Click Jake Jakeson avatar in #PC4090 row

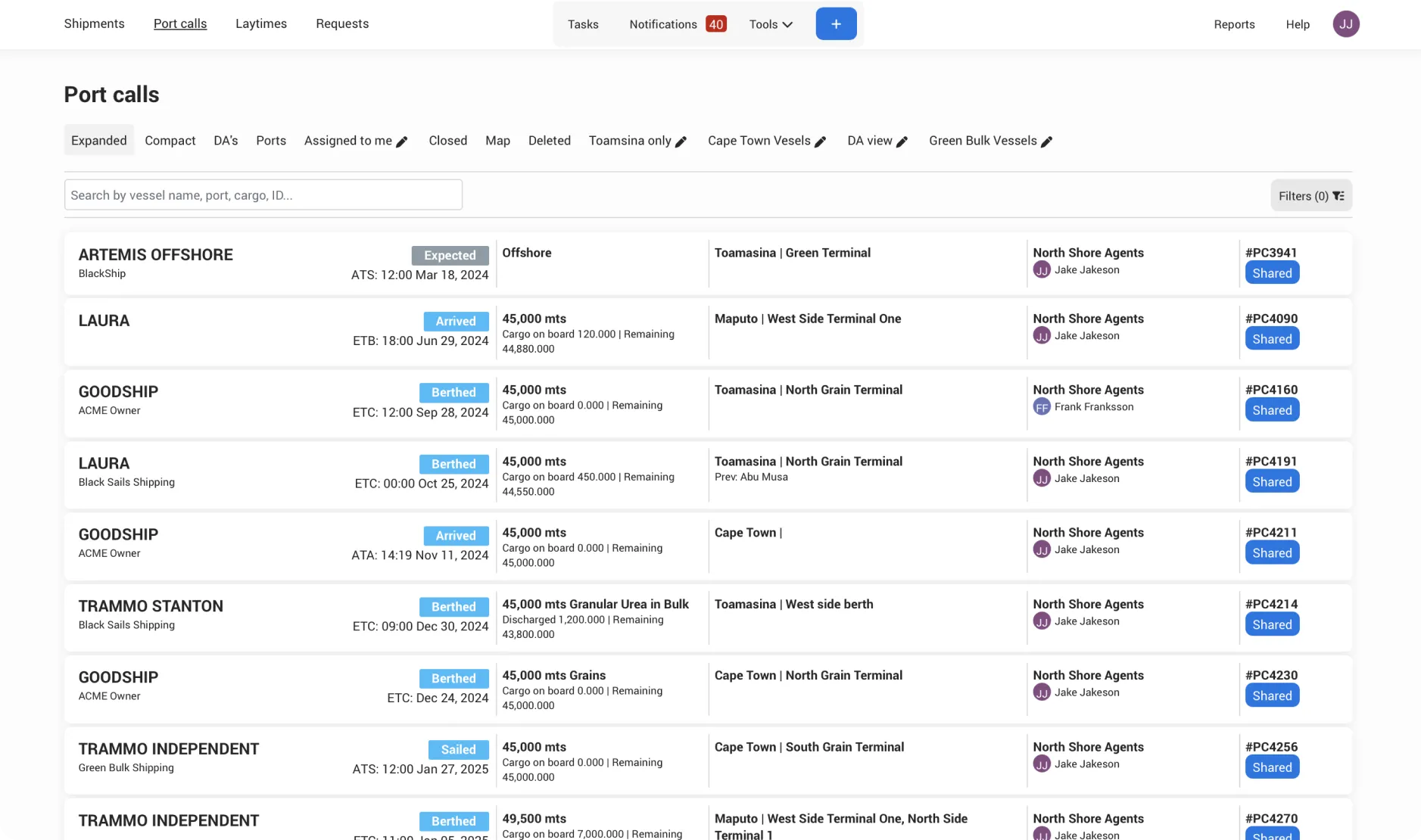1042,336
